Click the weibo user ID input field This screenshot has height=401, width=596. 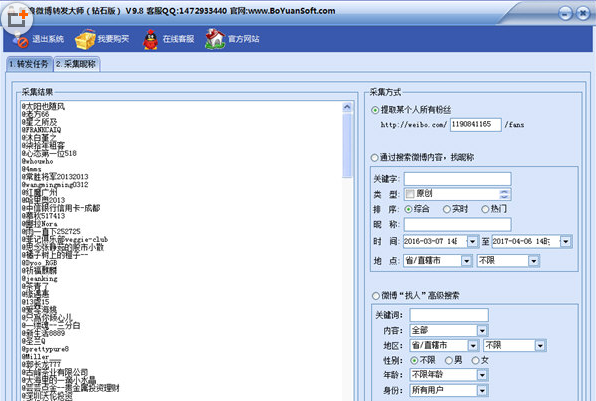click(x=476, y=125)
